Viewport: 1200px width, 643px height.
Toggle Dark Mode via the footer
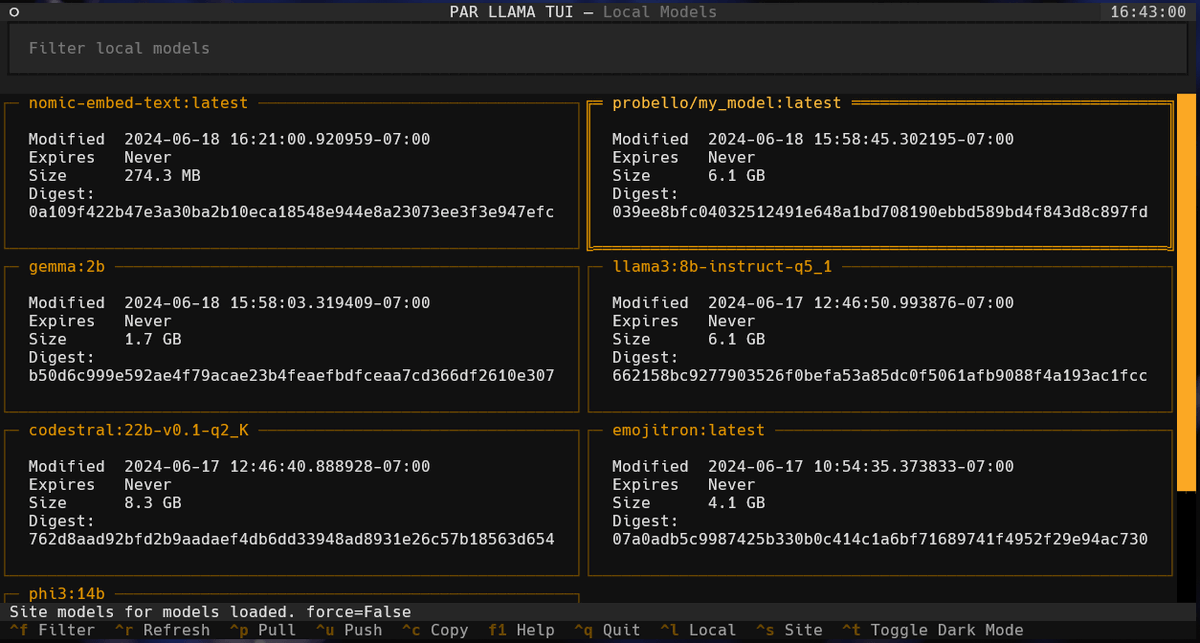point(932,630)
